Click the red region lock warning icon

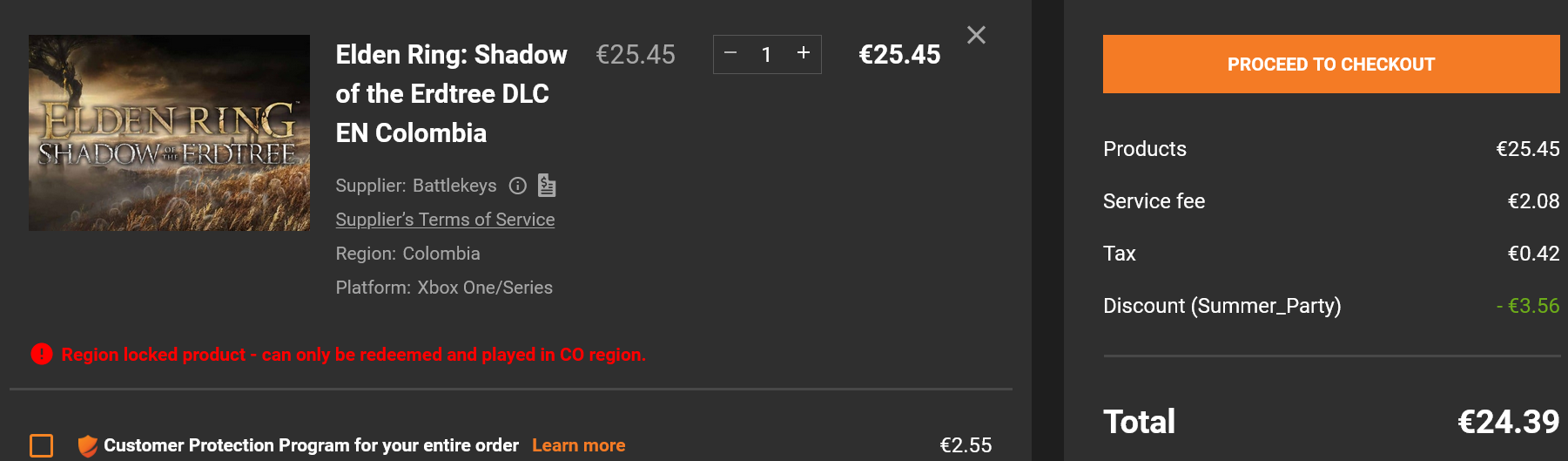click(42, 354)
